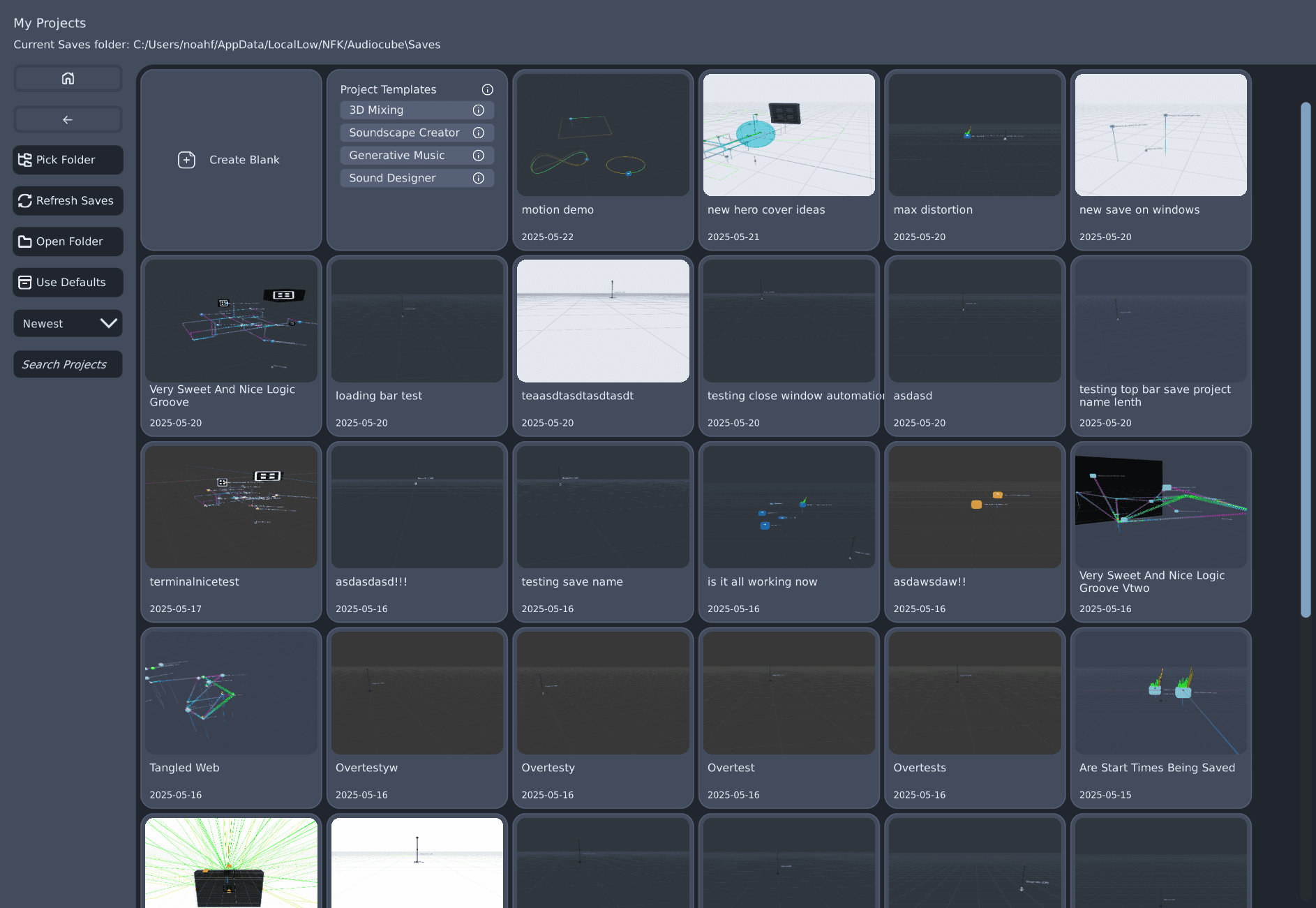Screen dimensions: 1316x908
Task: Open the asdasd project thumbnail
Action: (975, 321)
